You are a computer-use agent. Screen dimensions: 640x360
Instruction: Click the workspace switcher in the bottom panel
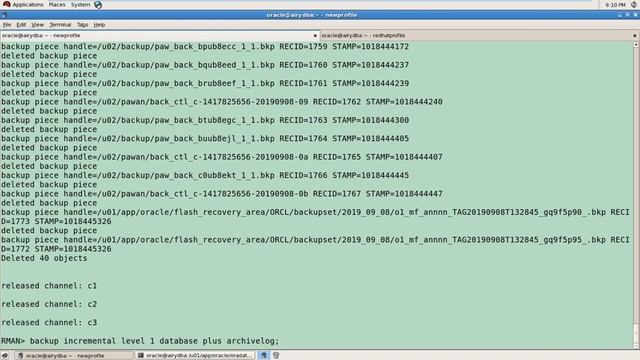point(264,356)
